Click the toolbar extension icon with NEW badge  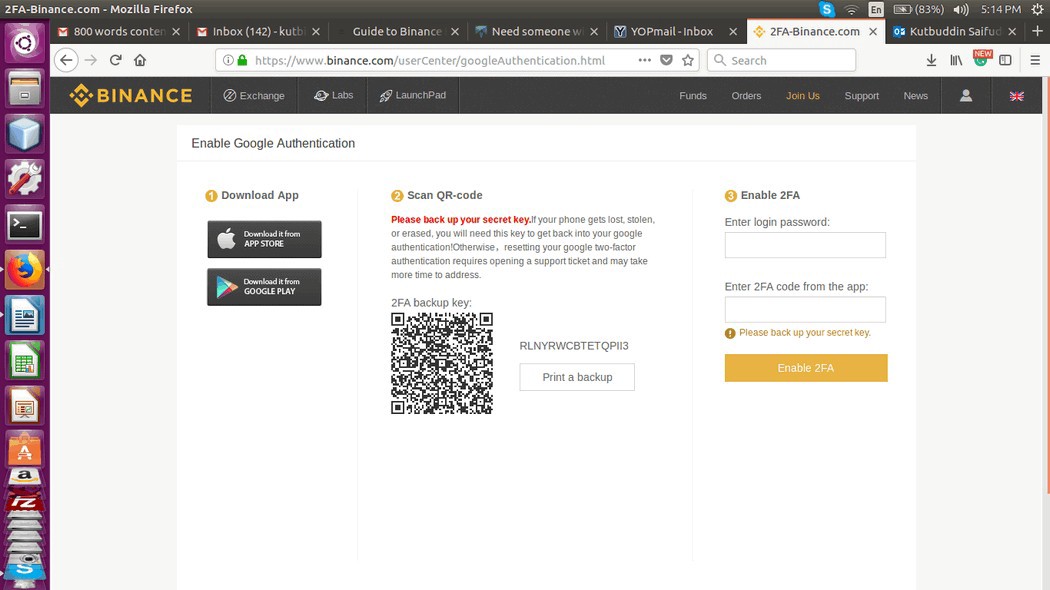click(x=981, y=59)
